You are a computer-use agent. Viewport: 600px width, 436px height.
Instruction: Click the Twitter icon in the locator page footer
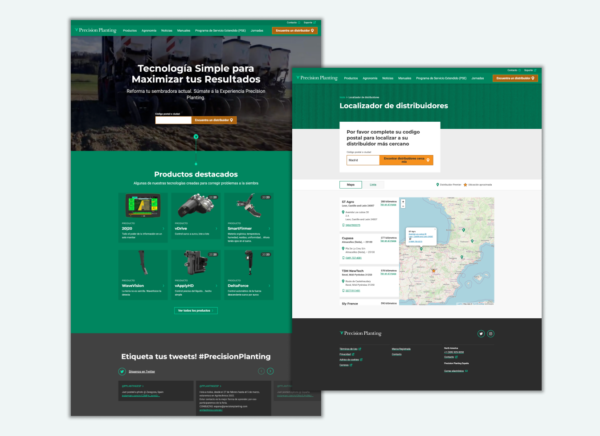(x=481, y=334)
